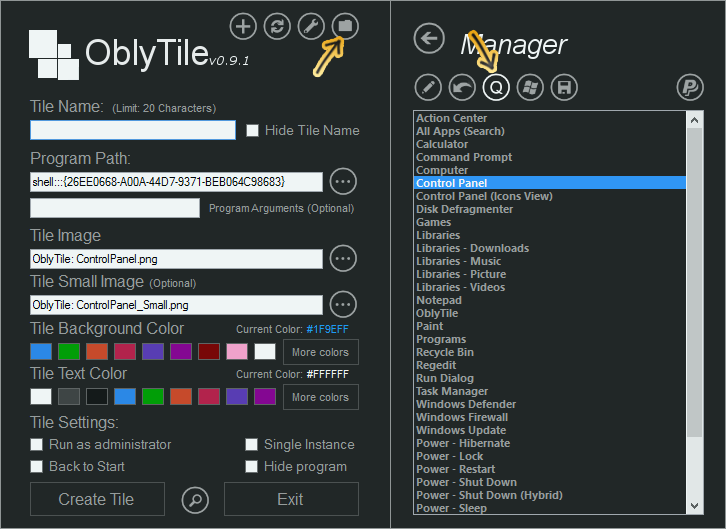Select Games in the list
726x529 pixels.
[550, 222]
